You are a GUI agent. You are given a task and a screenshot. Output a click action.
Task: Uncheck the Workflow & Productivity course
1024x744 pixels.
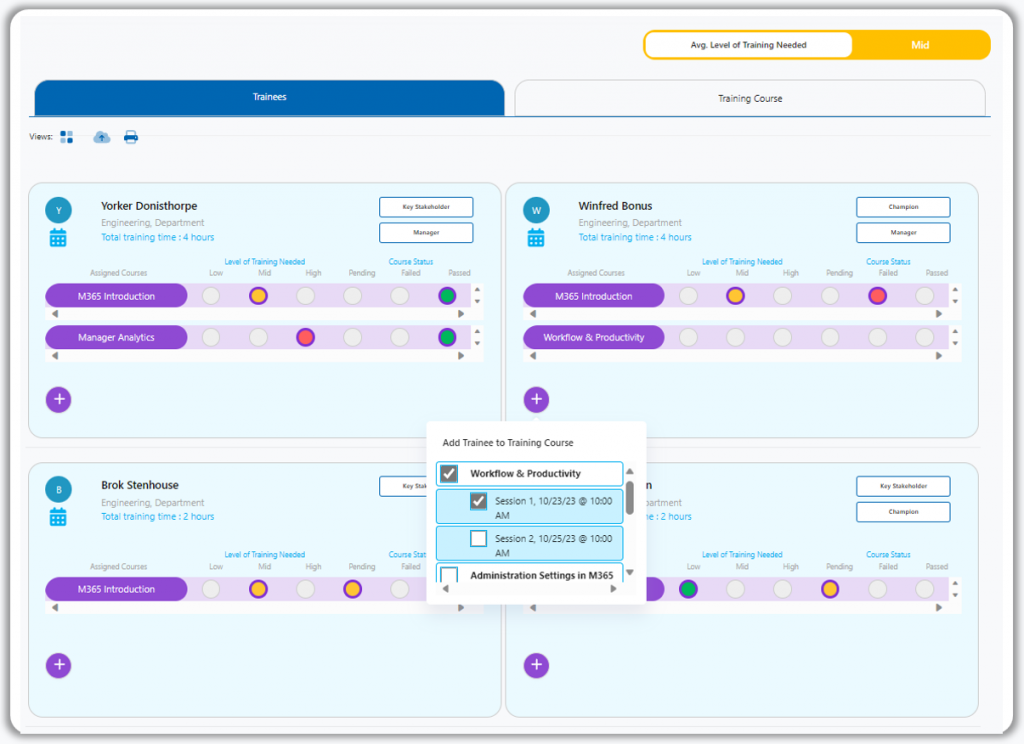click(x=450, y=473)
